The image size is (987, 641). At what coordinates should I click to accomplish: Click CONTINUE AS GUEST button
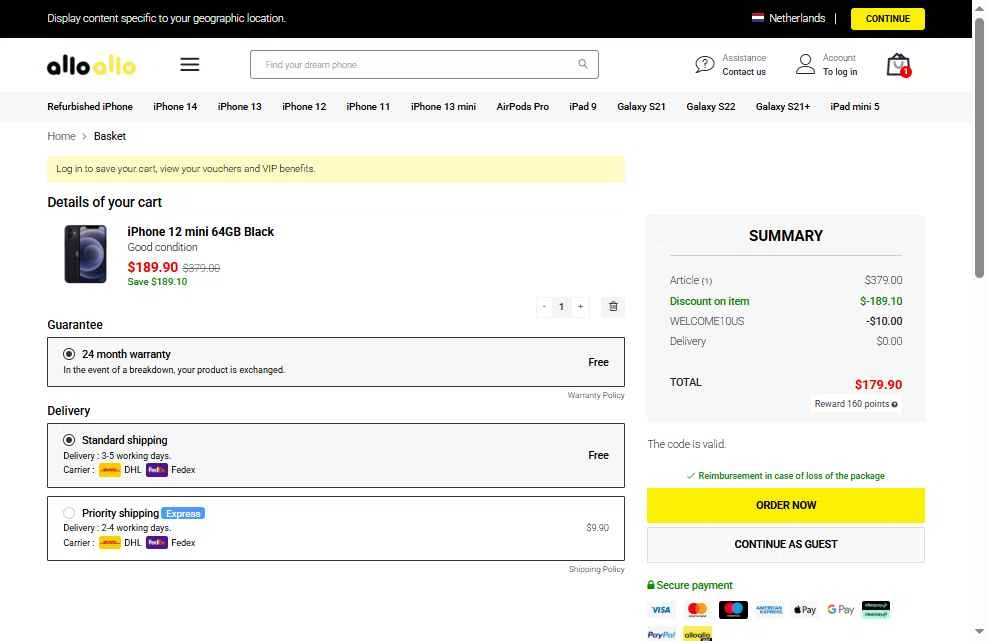click(x=786, y=544)
